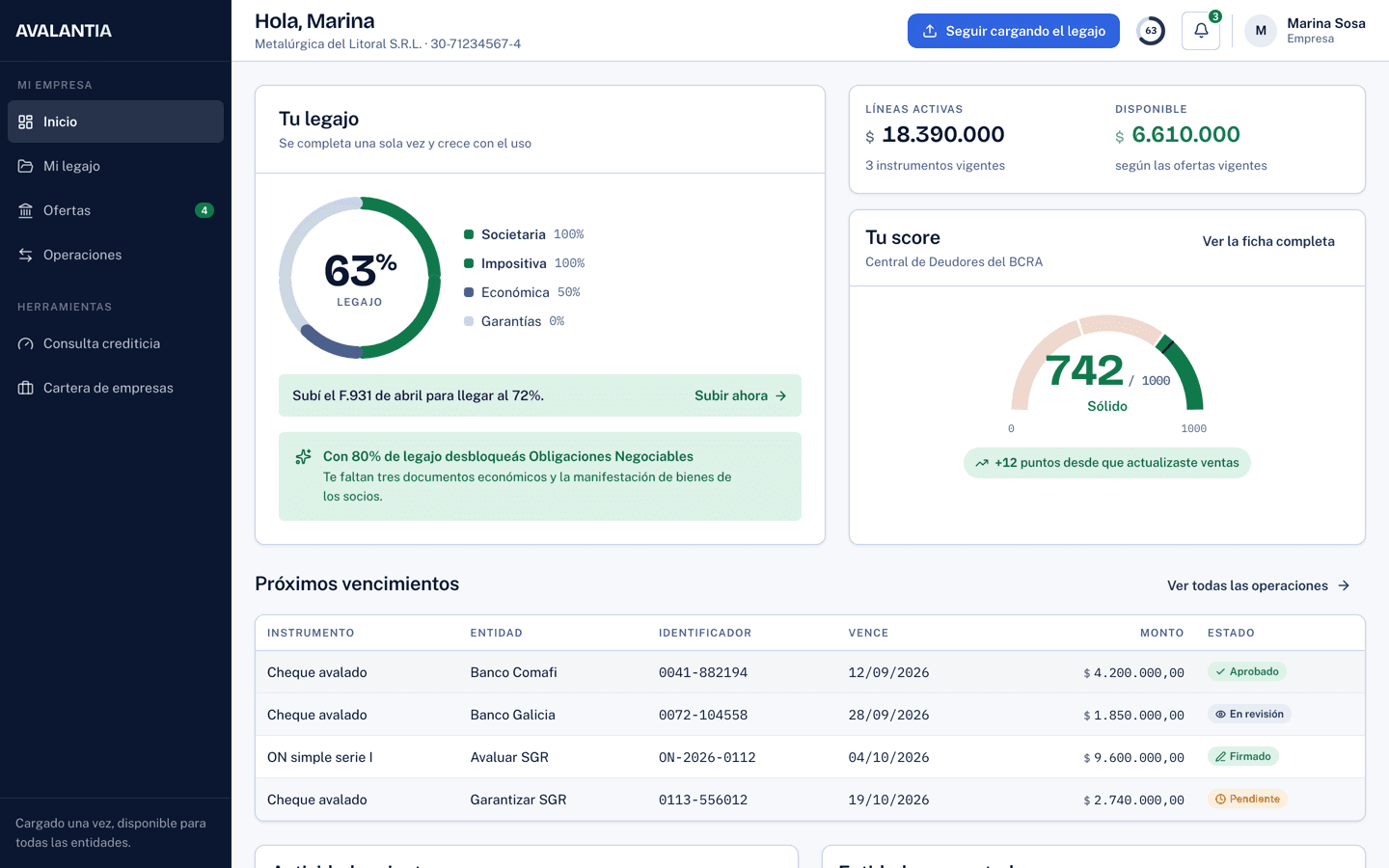Click the Operaciones swap arrows icon
The width and height of the screenshot is (1389, 868).
26,255
